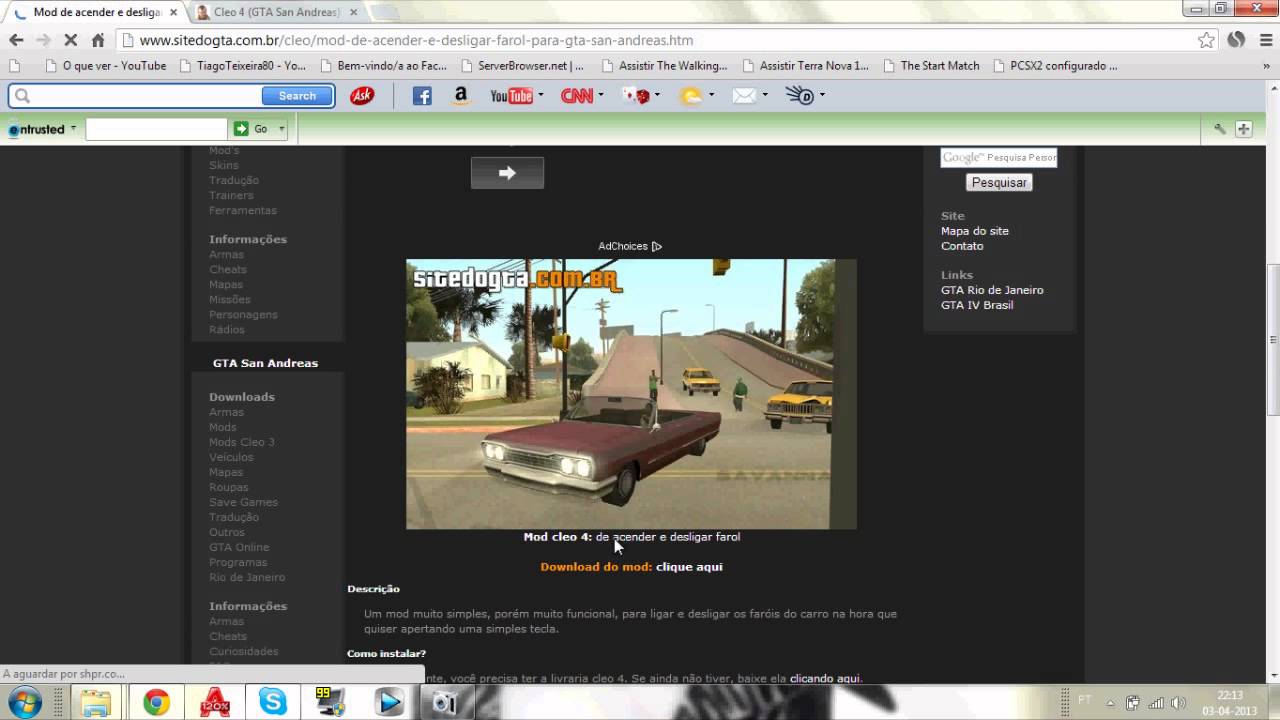Expand the mail toolbar dropdown
Screen dimensions: 1280x720
pos(765,96)
